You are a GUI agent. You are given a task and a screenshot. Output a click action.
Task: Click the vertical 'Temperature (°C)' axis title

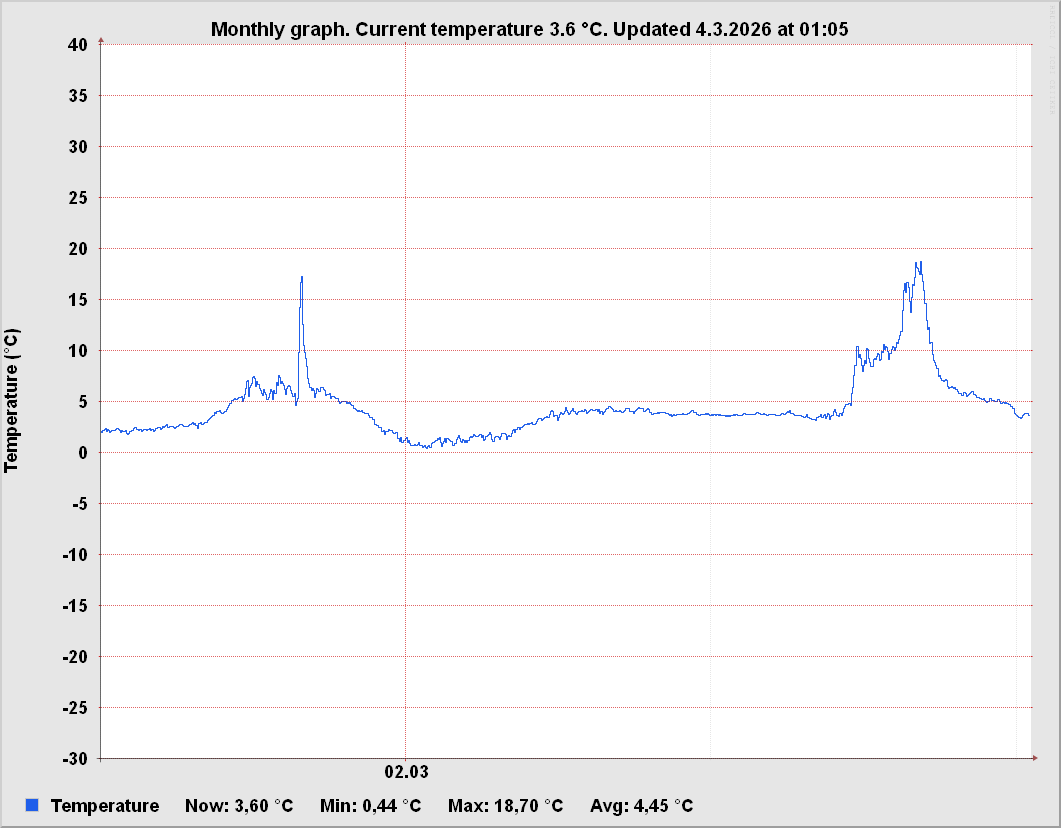point(12,400)
